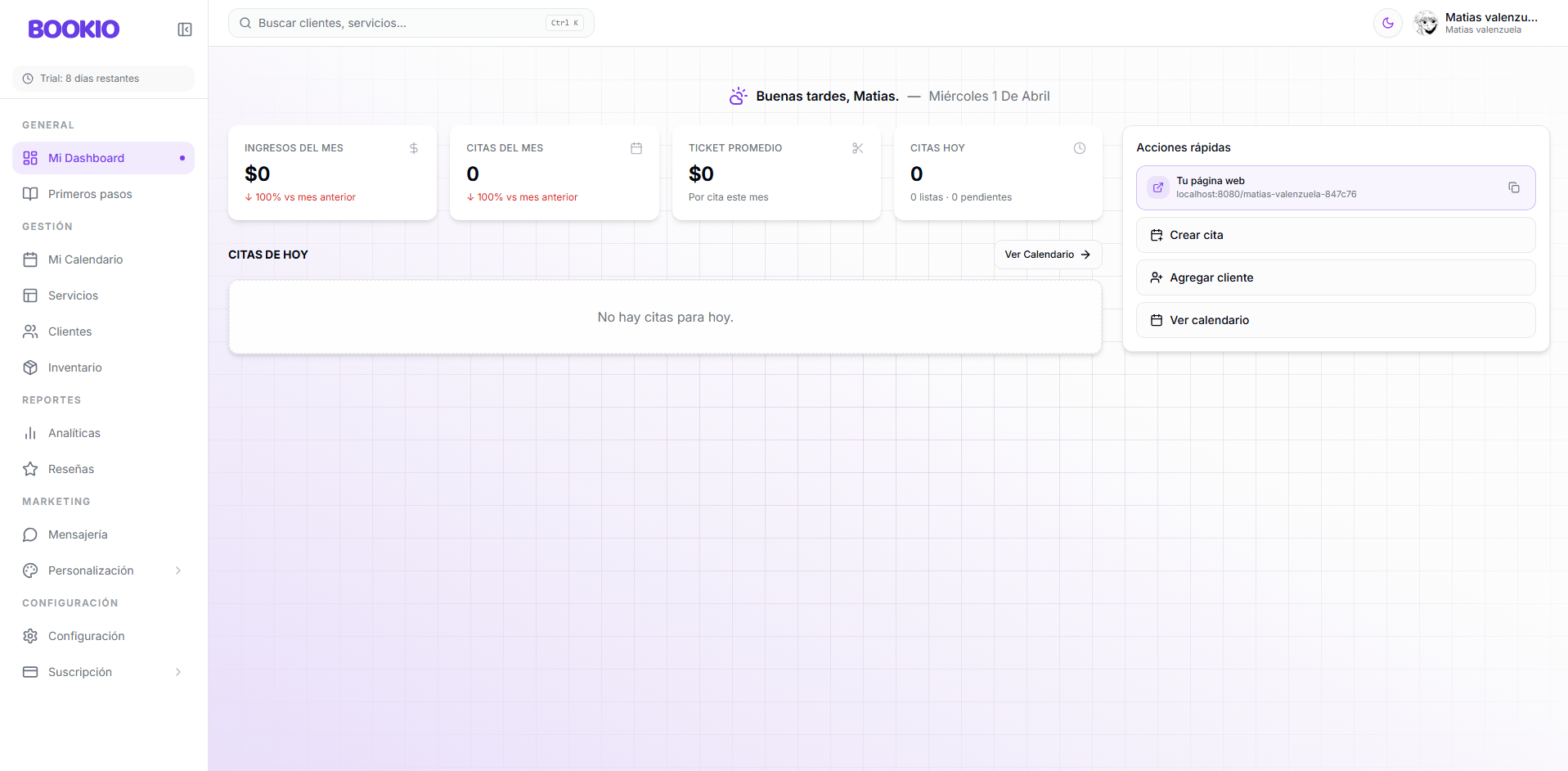Screen dimensions: 1568x771
Task: Click the Clientes people icon
Action: coord(30,331)
